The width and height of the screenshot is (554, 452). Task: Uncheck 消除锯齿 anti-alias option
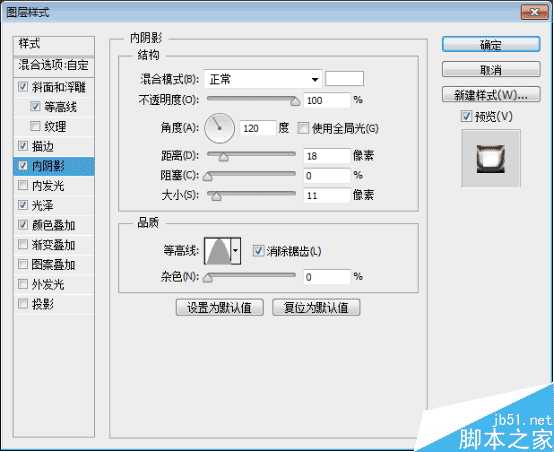[x=258, y=251]
